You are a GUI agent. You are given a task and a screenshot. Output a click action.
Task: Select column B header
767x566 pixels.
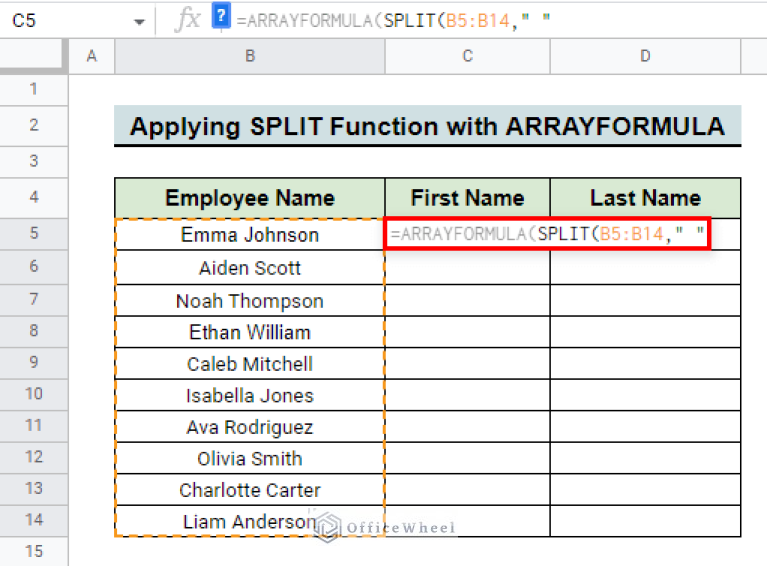250,57
